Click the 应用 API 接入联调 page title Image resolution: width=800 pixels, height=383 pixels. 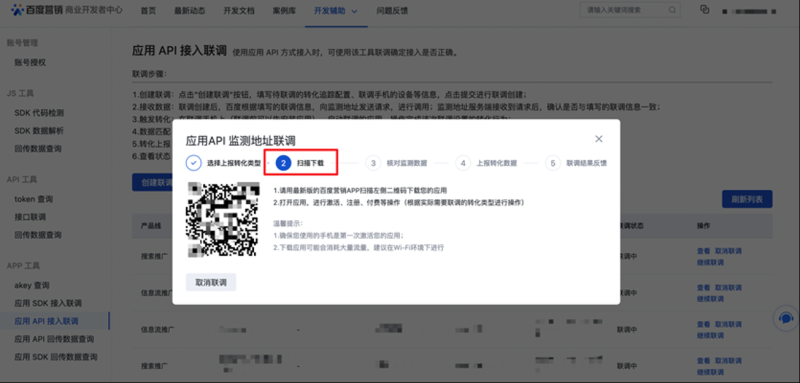pos(179,50)
